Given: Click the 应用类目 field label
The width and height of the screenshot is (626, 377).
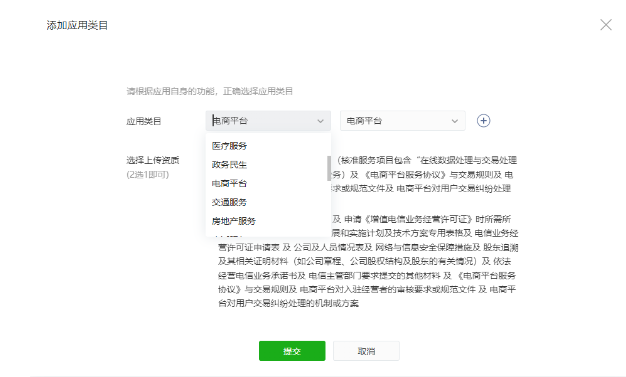Looking at the screenshot, I should click(144, 121).
